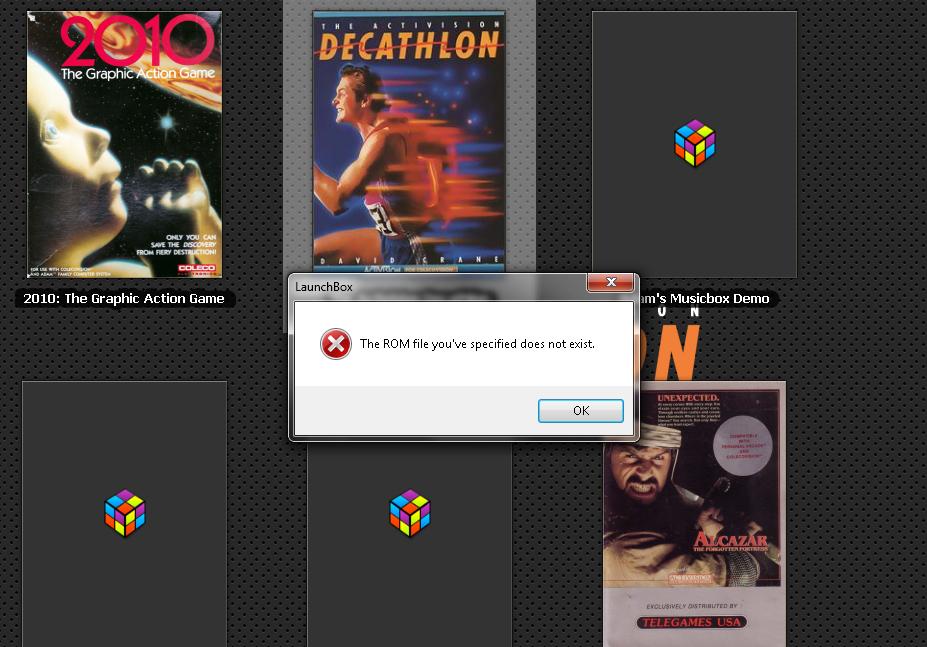Click the placeholder cube icon below the dialog
The image size is (927, 647).
(x=410, y=513)
